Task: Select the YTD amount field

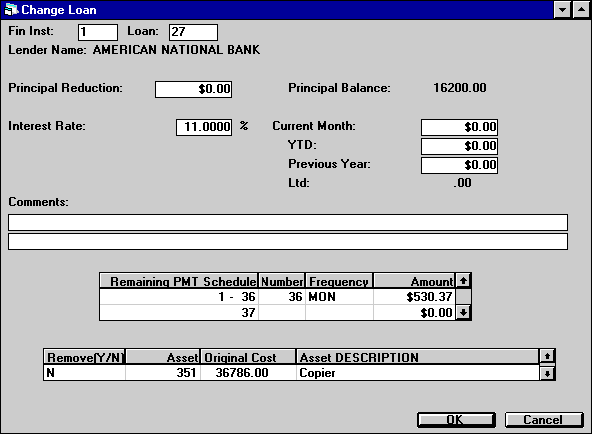Action: [459, 146]
